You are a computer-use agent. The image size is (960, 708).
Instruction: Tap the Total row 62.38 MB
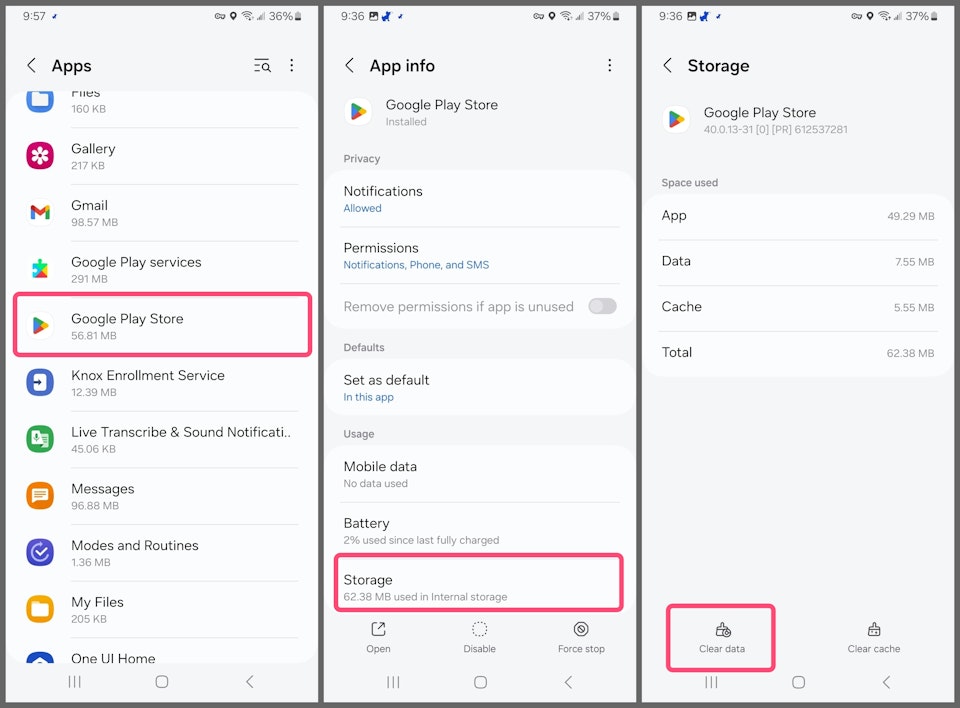click(798, 353)
